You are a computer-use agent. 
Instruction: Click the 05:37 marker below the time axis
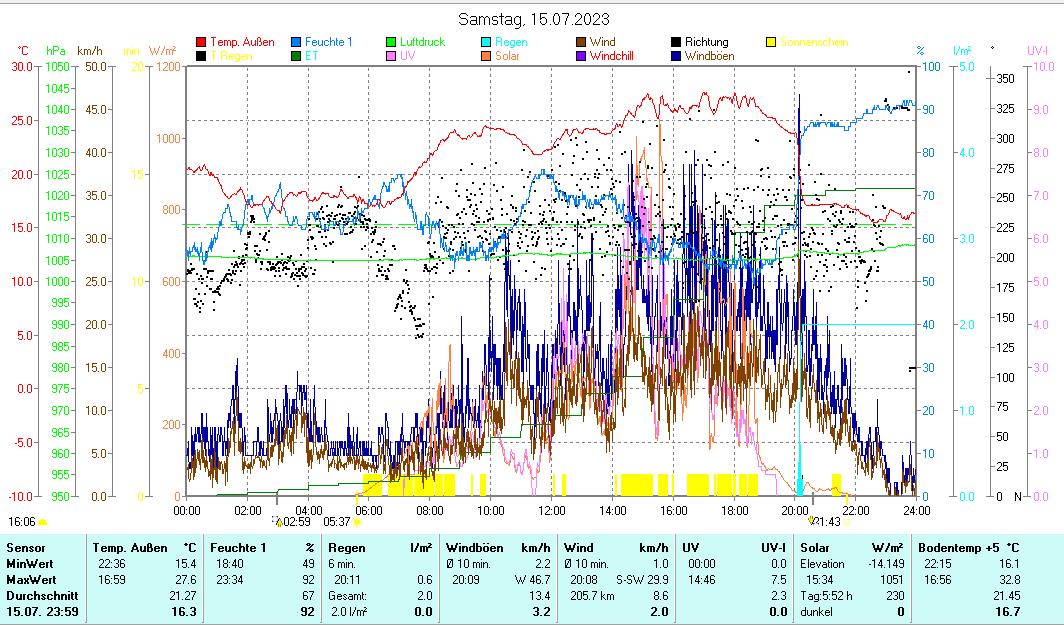[x=337, y=521]
